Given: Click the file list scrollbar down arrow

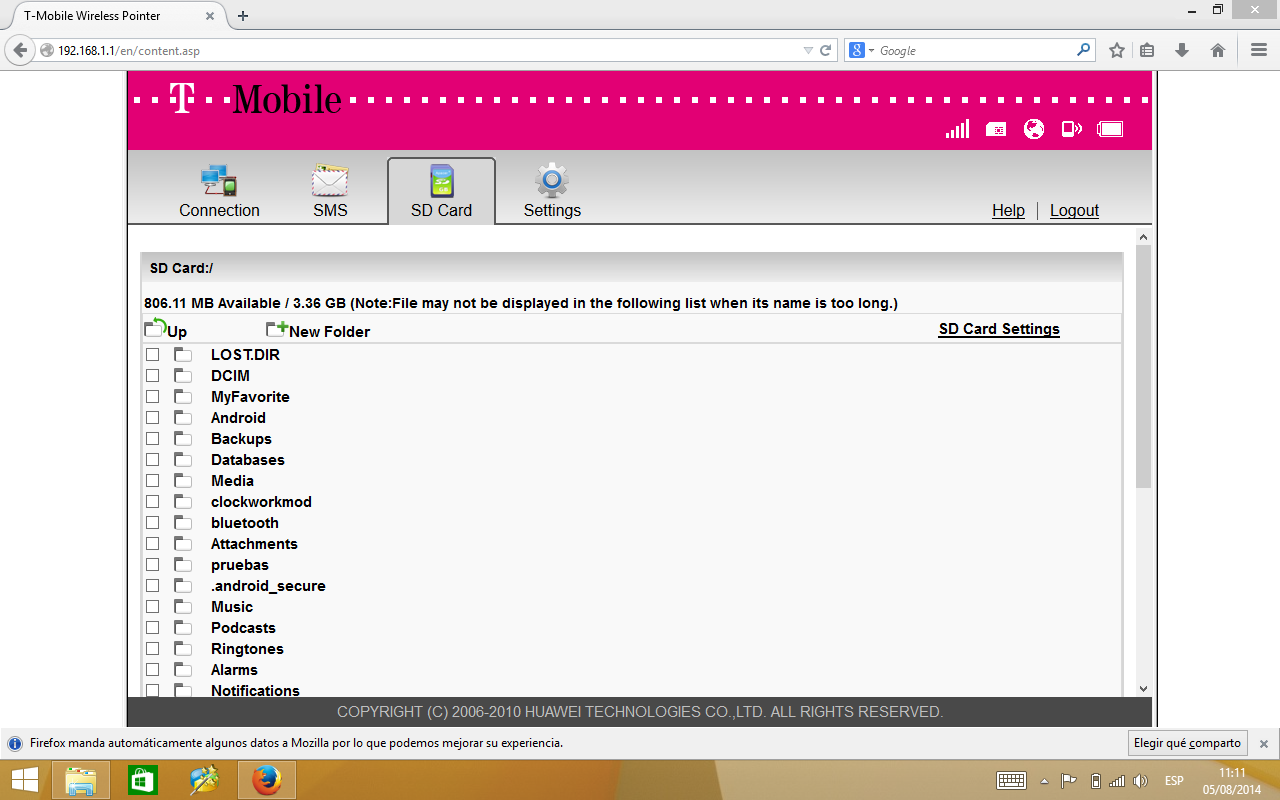Looking at the screenshot, I should (1144, 688).
